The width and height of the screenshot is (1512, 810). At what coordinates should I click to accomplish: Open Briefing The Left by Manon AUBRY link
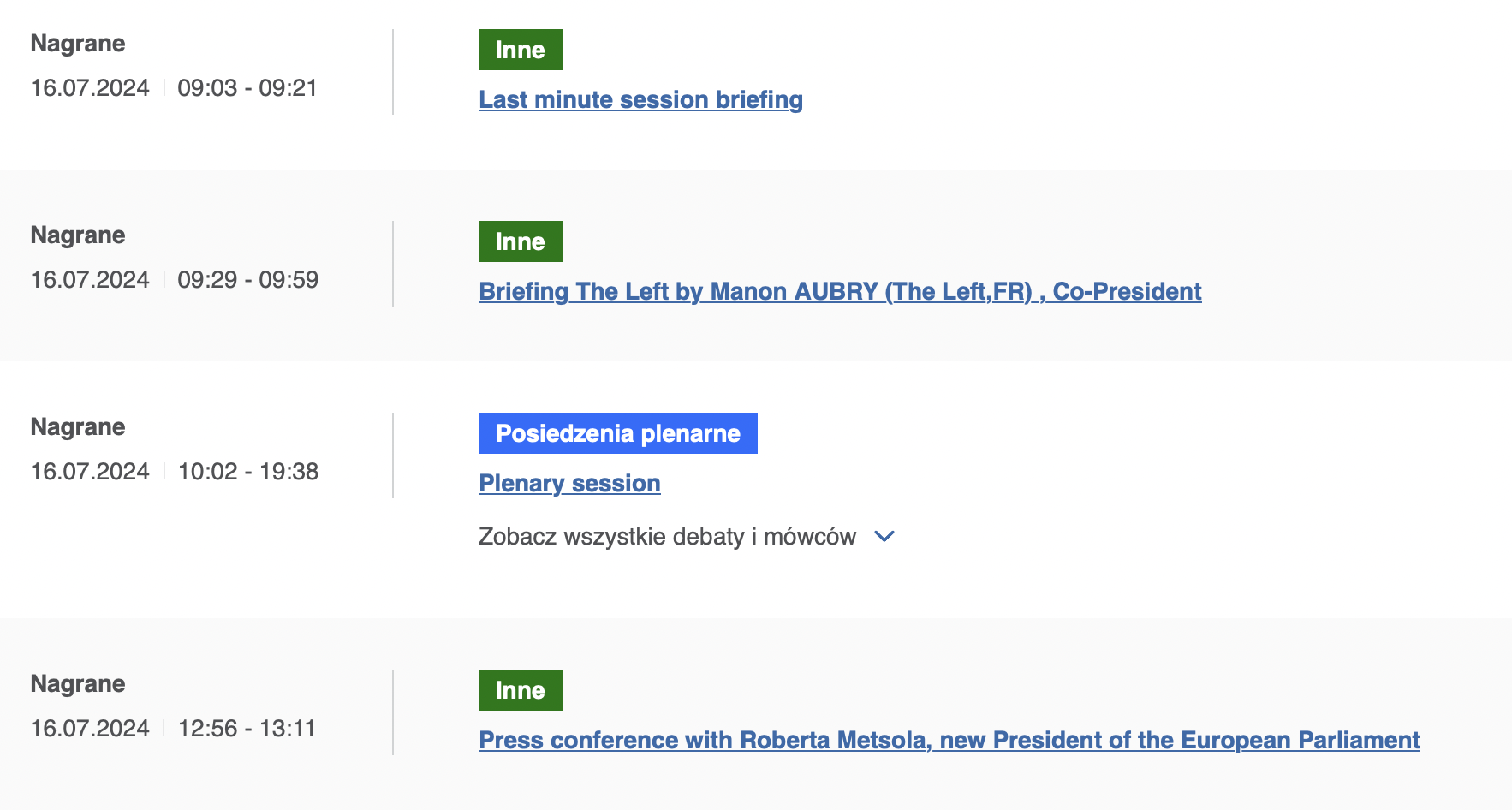pyautogui.click(x=840, y=291)
